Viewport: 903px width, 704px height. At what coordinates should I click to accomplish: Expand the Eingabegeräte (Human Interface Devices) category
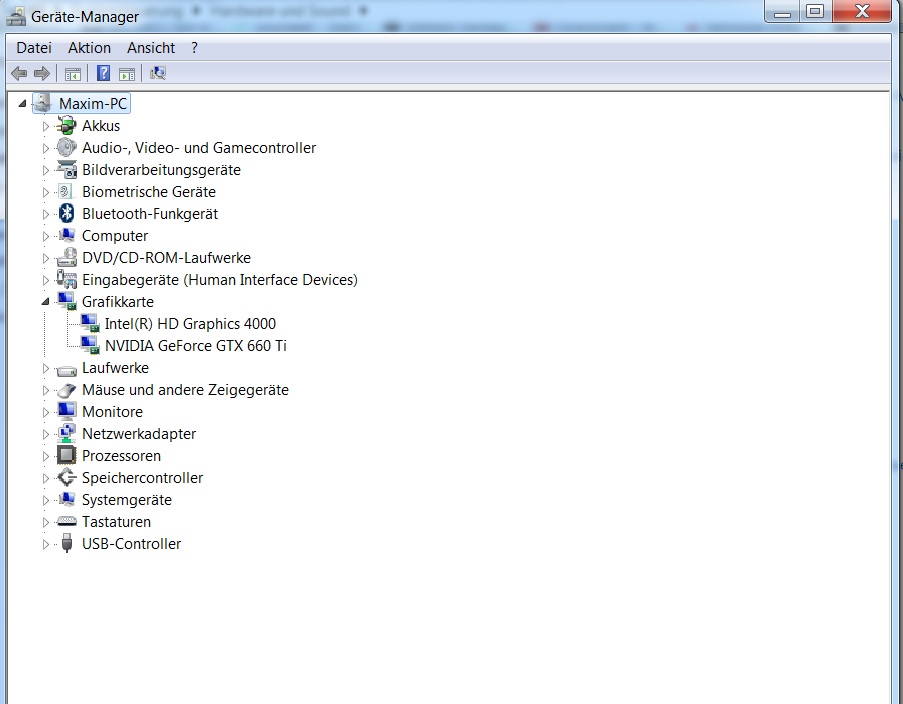pos(45,280)
